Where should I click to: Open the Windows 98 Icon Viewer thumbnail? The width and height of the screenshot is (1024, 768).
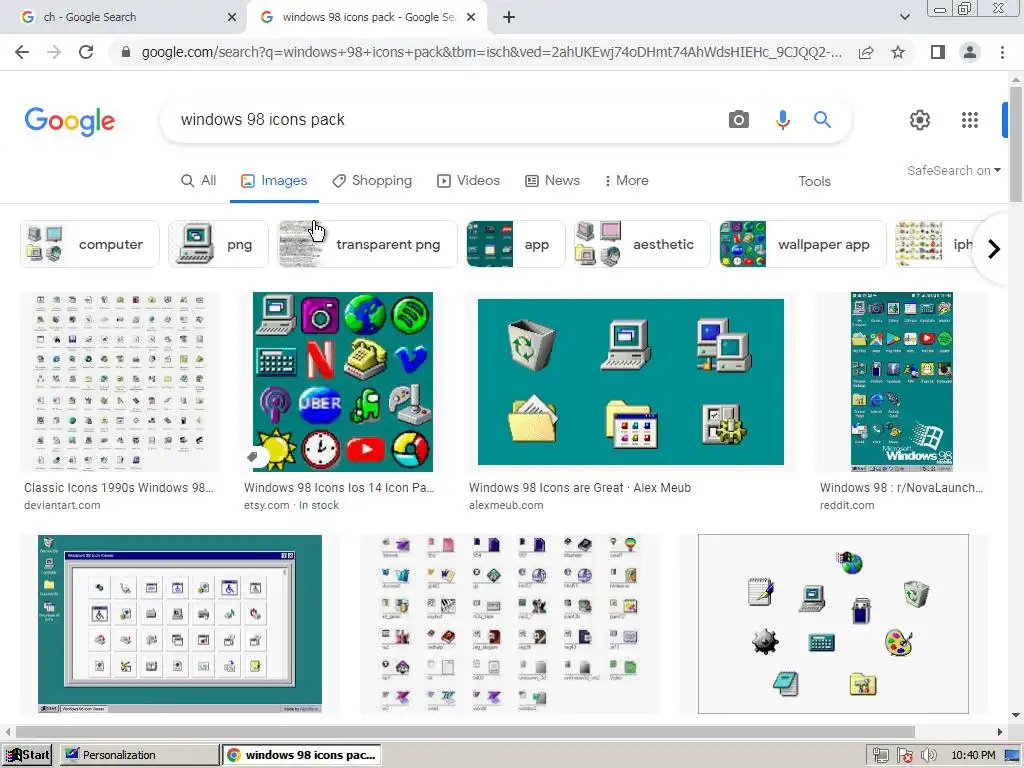[180, 624]
